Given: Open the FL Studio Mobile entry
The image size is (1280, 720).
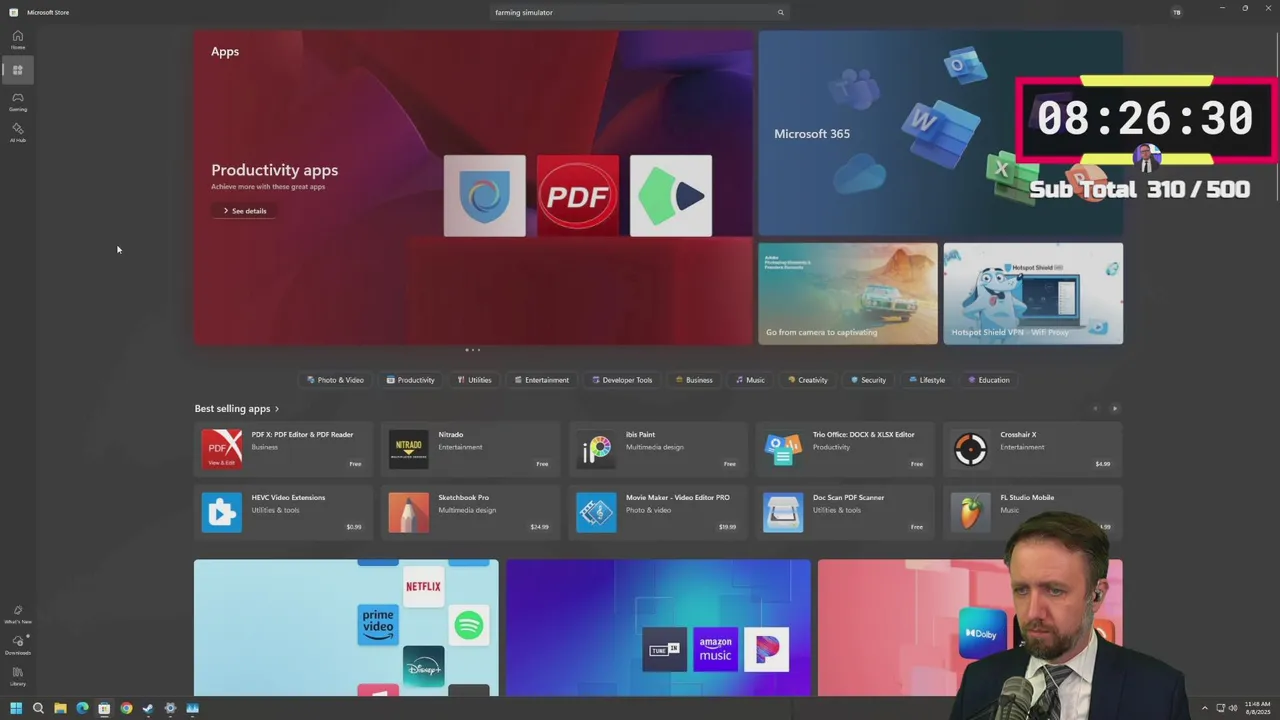Looking at the screenshot, I should [x=1033, y=513].
